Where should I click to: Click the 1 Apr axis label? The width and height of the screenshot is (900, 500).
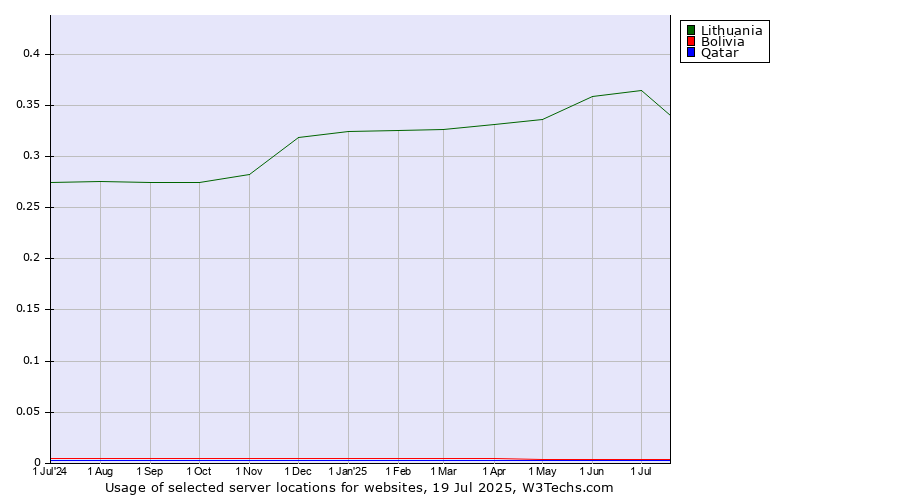pos(494,471)
